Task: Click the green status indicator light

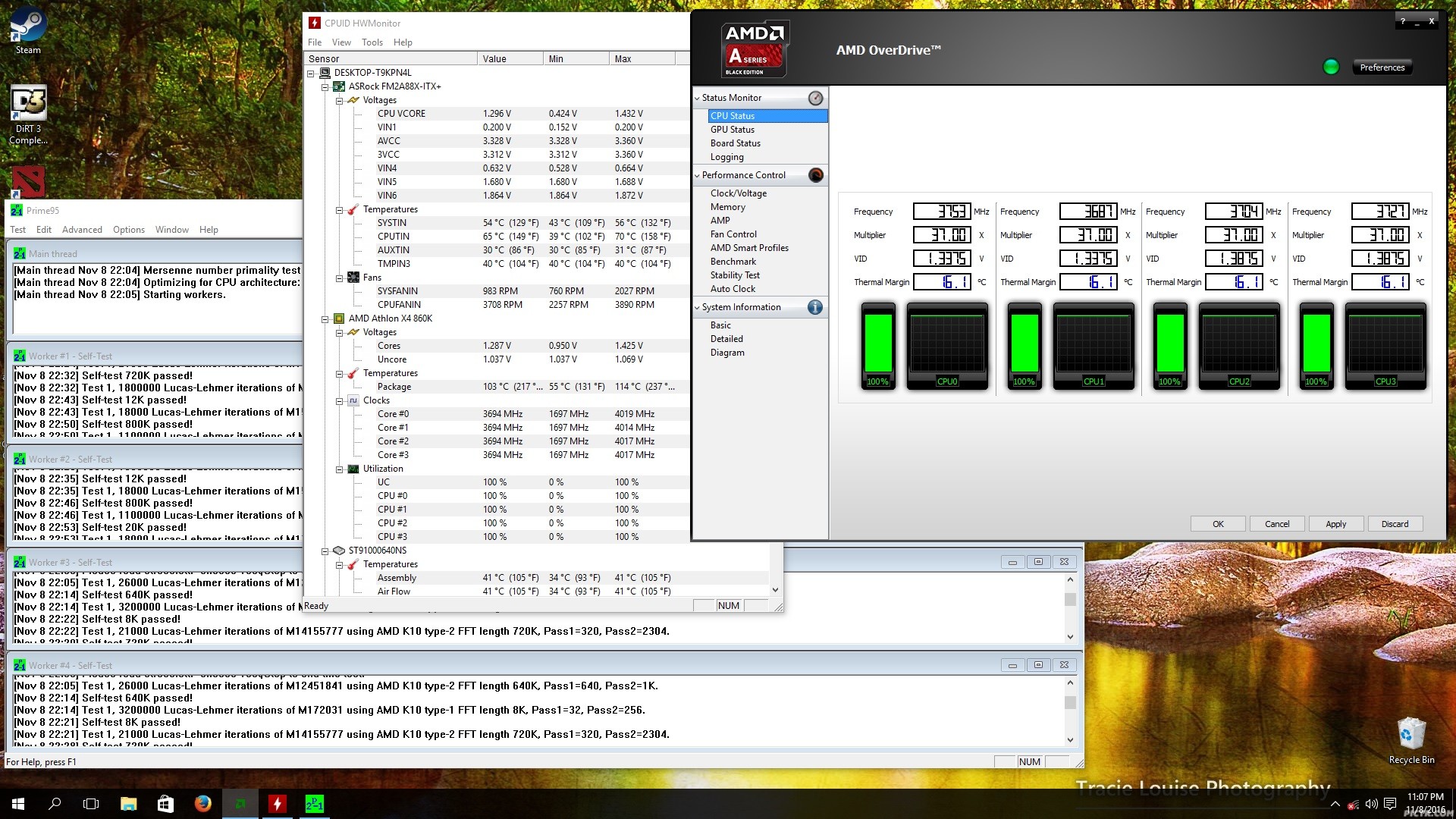Action: [x=1330, y=67]
